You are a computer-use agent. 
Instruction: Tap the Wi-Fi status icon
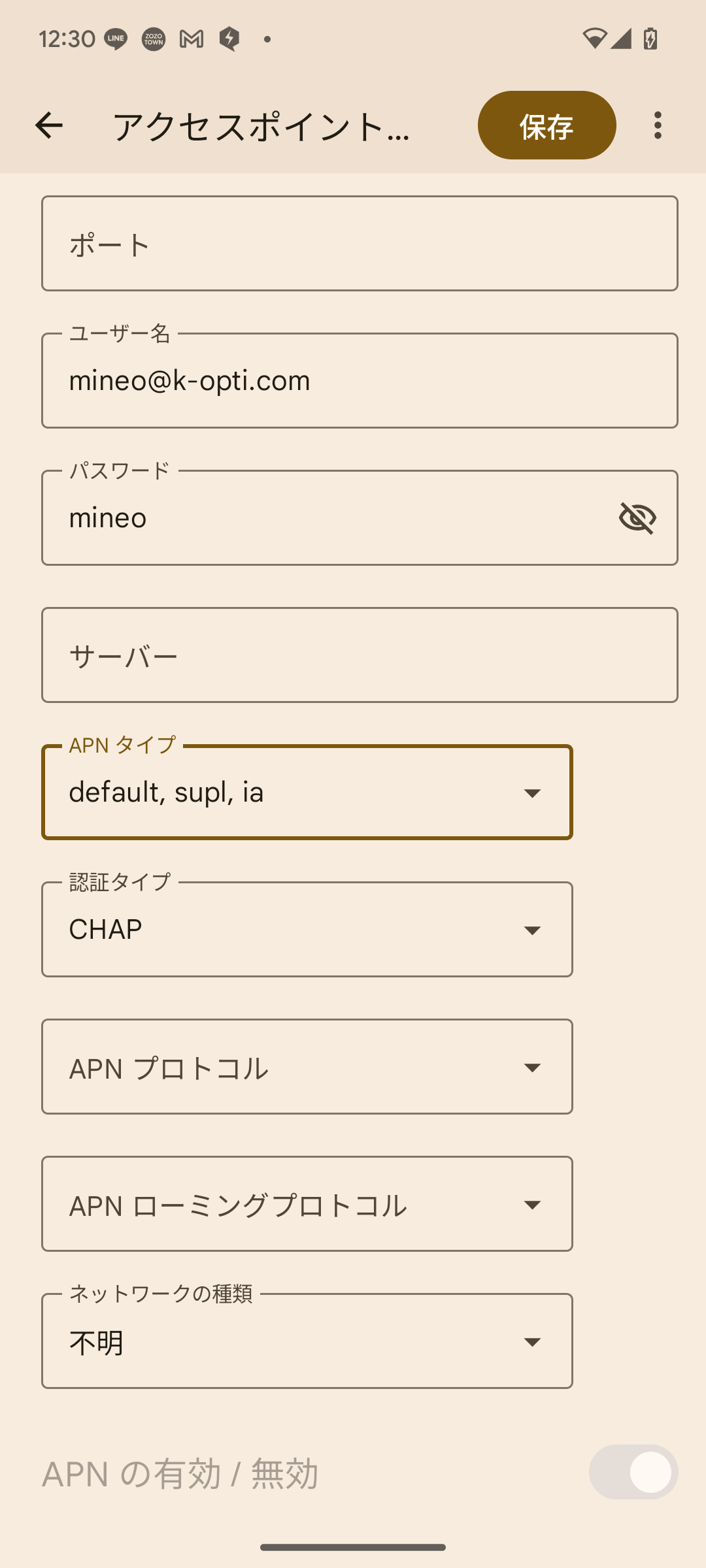(x=594, y=39)
